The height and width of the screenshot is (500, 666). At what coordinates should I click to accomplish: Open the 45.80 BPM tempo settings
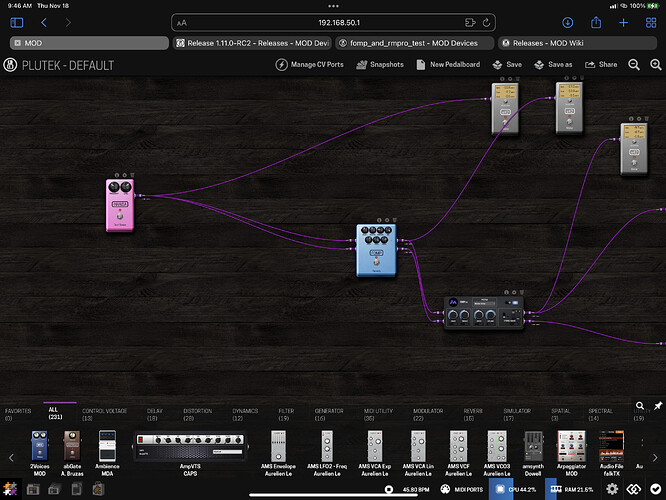tap(416, 489)
